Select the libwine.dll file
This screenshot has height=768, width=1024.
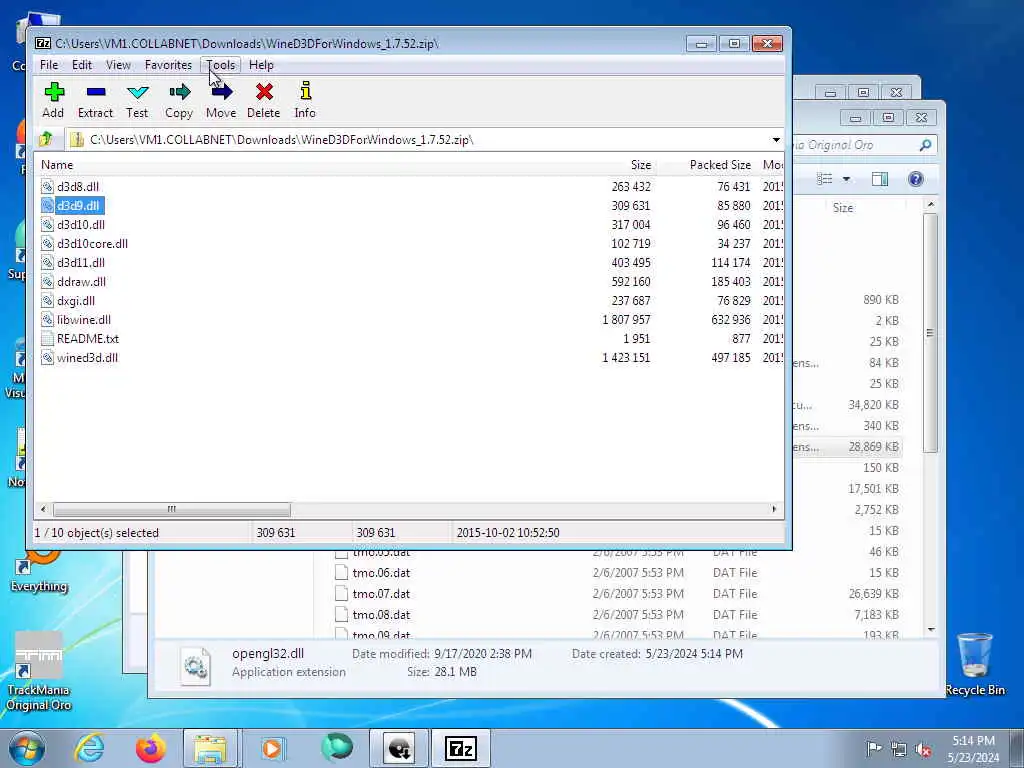[84, 319]
